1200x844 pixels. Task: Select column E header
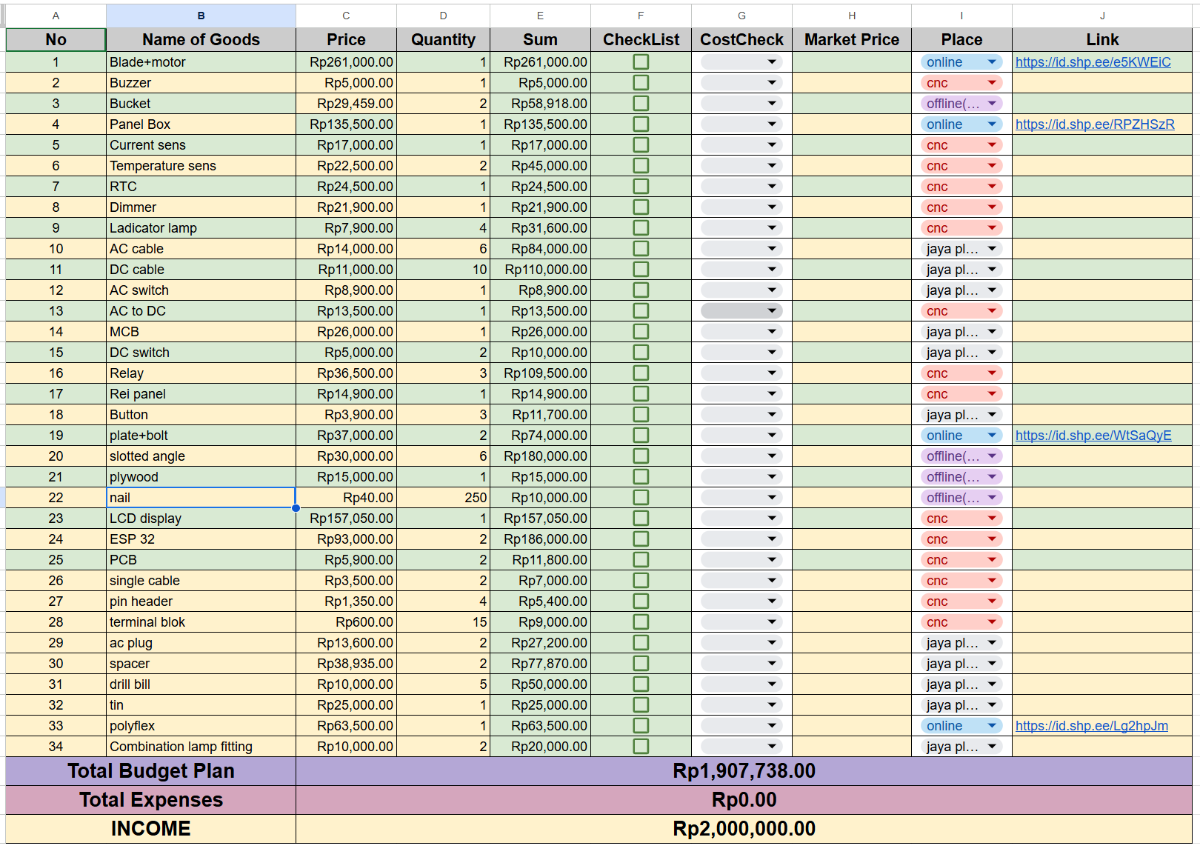(x=540, y=16)
